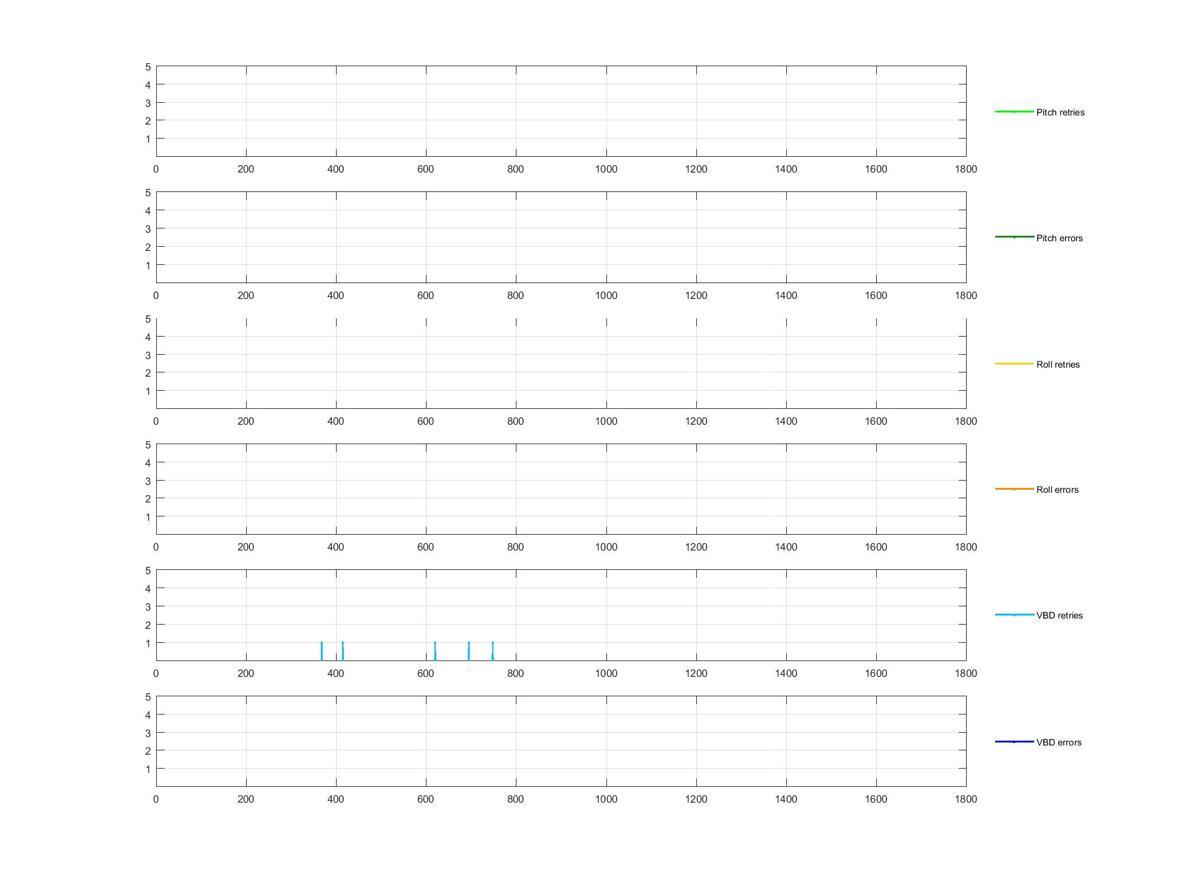Pick the VBD retries spike near x 620
1200x885 pixels.
pos(435,651)
